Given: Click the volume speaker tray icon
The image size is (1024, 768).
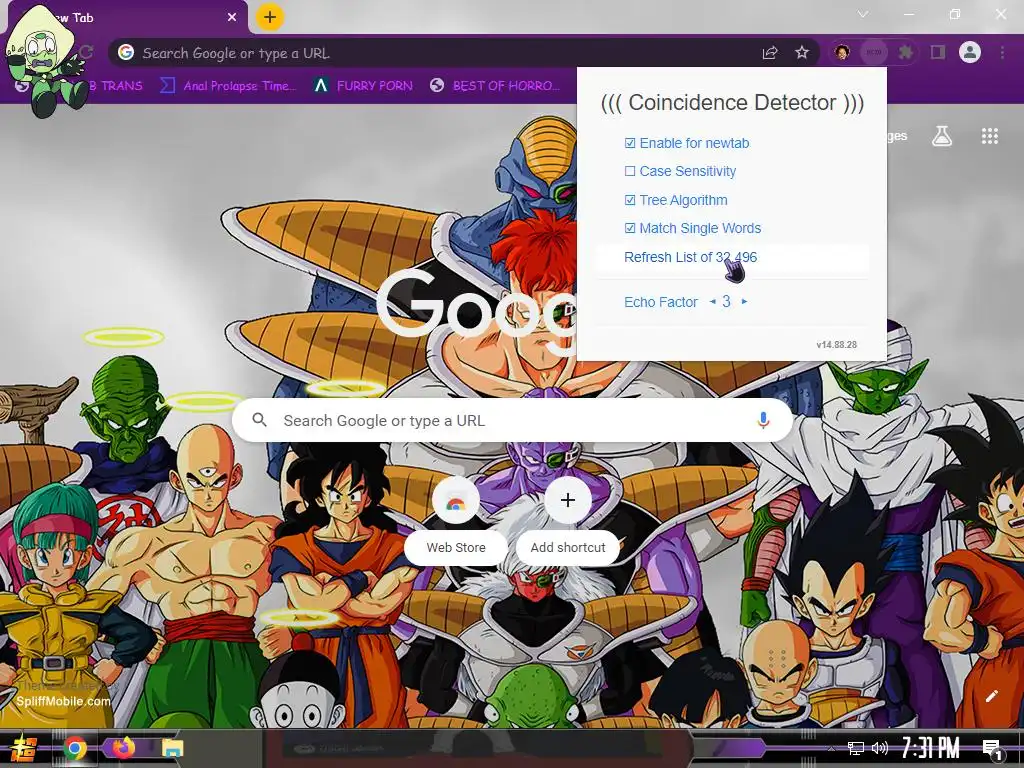Looking at the screenshot, I should (x=880, y=748).
